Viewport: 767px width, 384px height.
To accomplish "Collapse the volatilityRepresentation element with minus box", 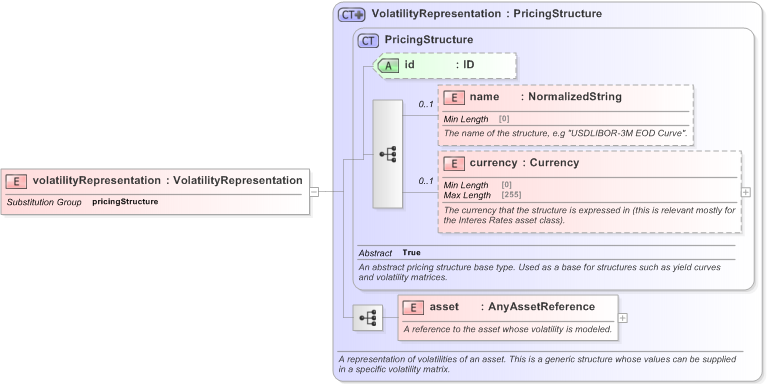I will [x=314, y=192].
